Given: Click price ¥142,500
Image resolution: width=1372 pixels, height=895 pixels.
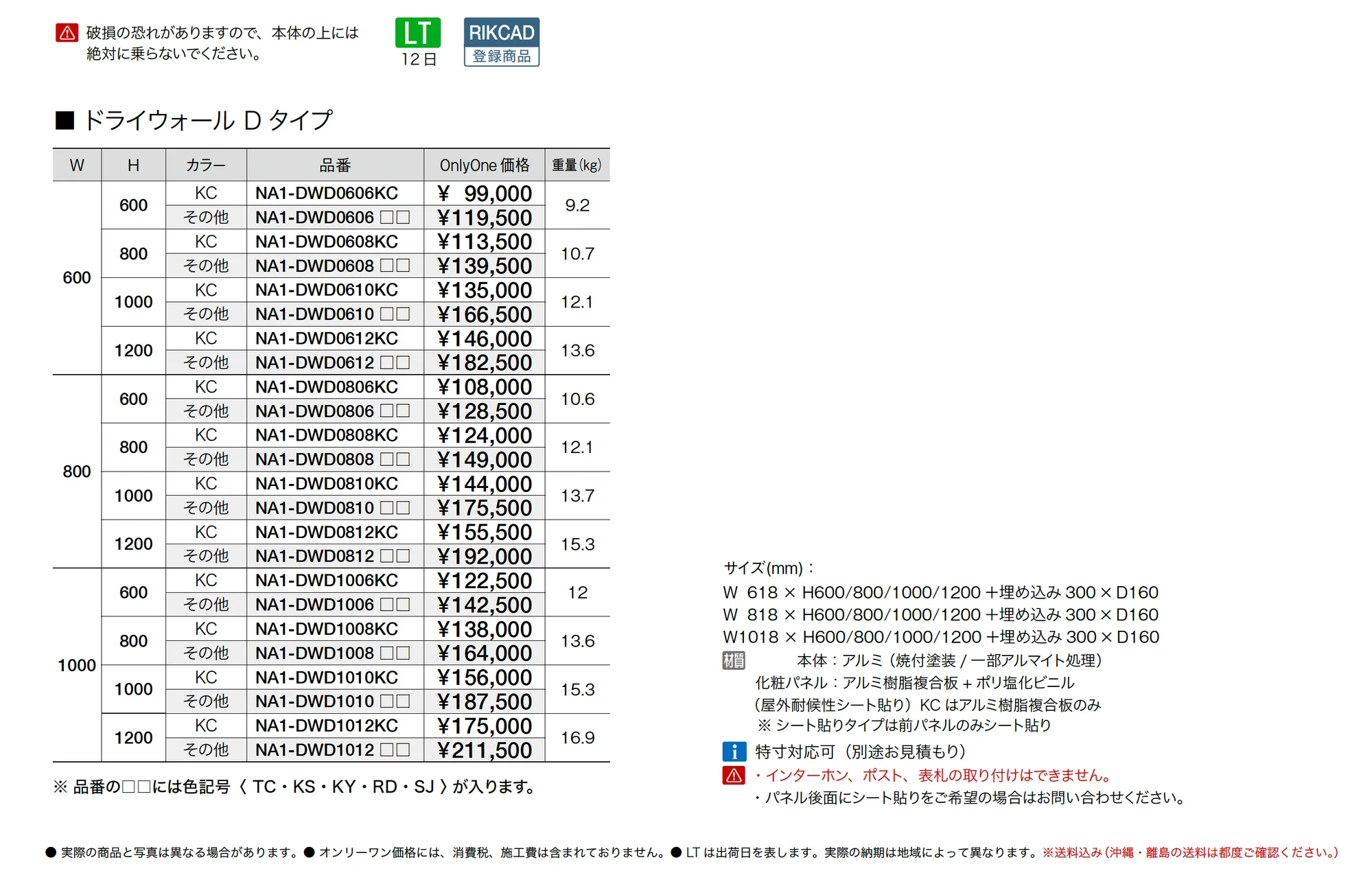Looking at the screenshot, I should click(485, 605).
